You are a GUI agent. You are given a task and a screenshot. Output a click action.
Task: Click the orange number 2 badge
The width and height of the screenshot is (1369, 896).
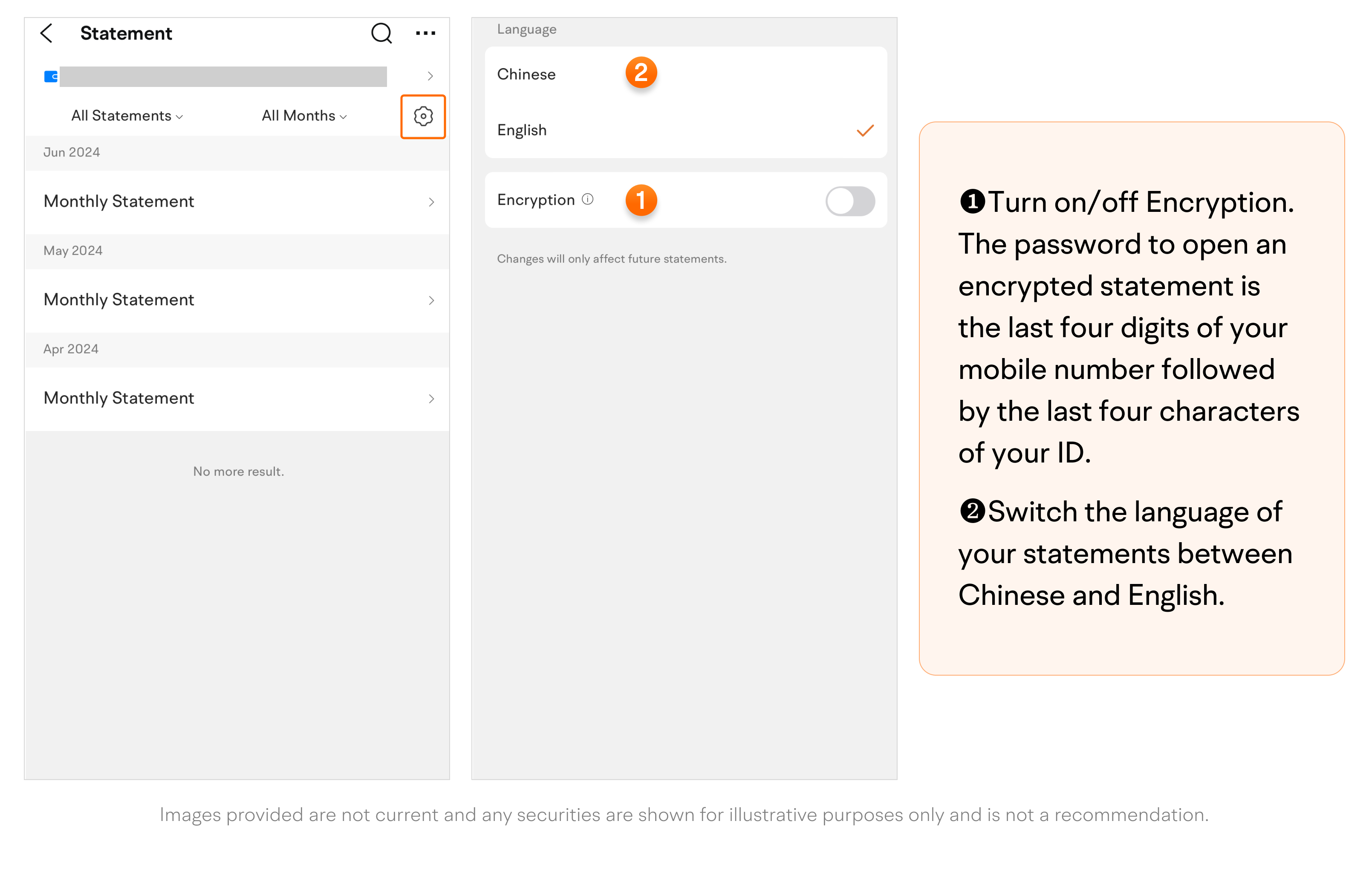click(641, 73)
